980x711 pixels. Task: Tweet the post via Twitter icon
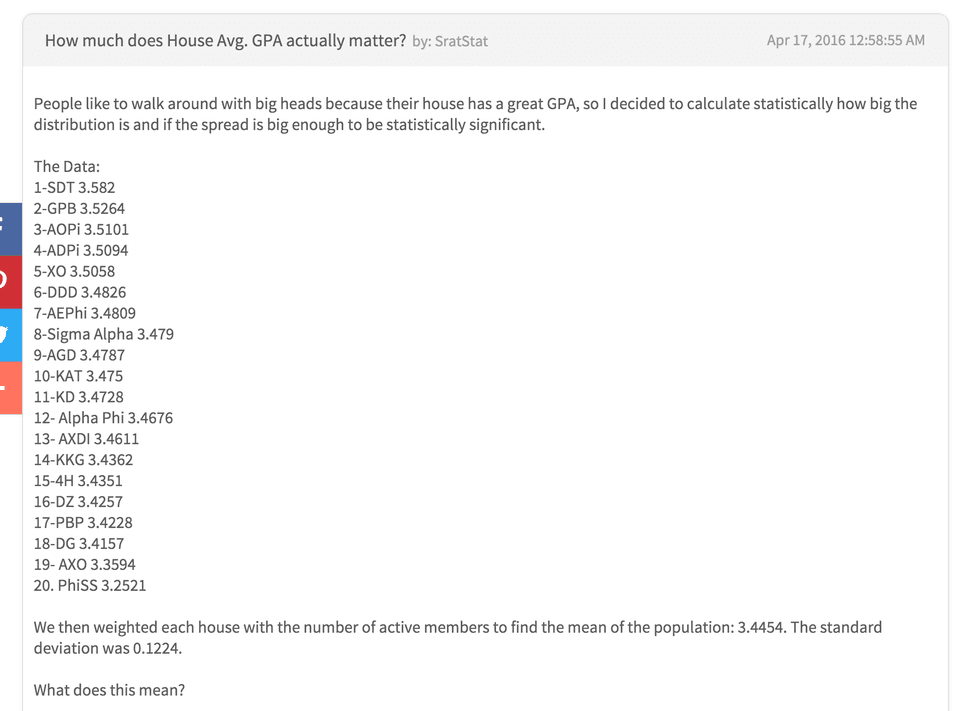(9, 334)
